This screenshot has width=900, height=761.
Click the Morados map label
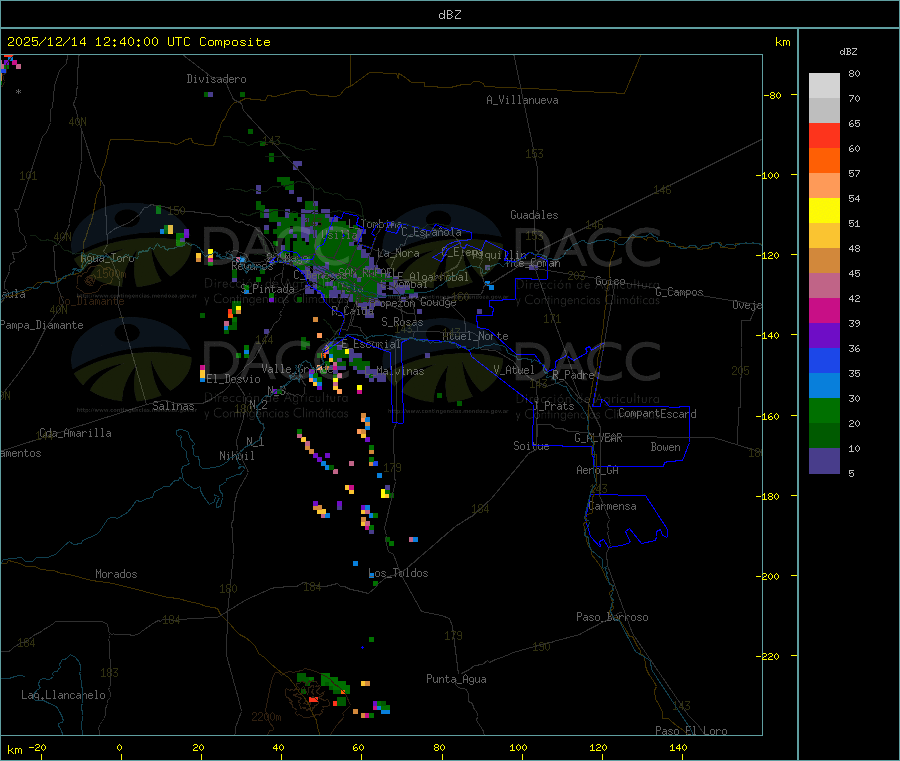[117, 574]
